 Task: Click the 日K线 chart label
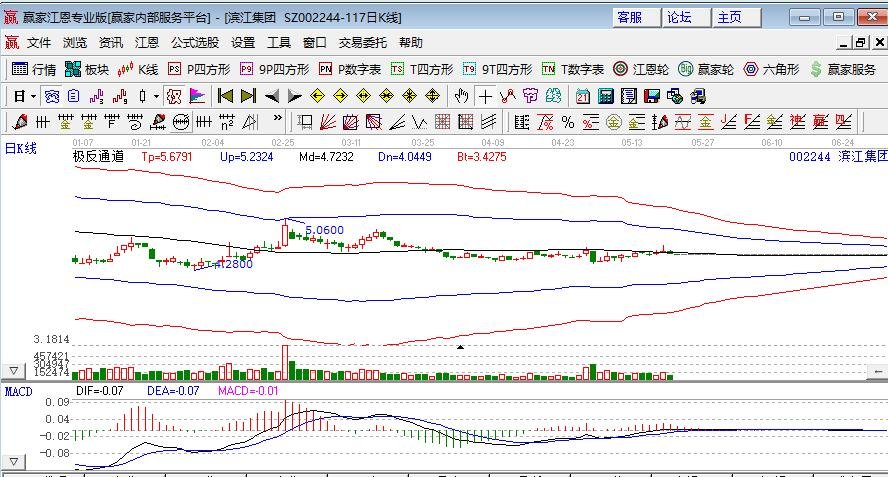pyautogui.click(x=20, y=148)
